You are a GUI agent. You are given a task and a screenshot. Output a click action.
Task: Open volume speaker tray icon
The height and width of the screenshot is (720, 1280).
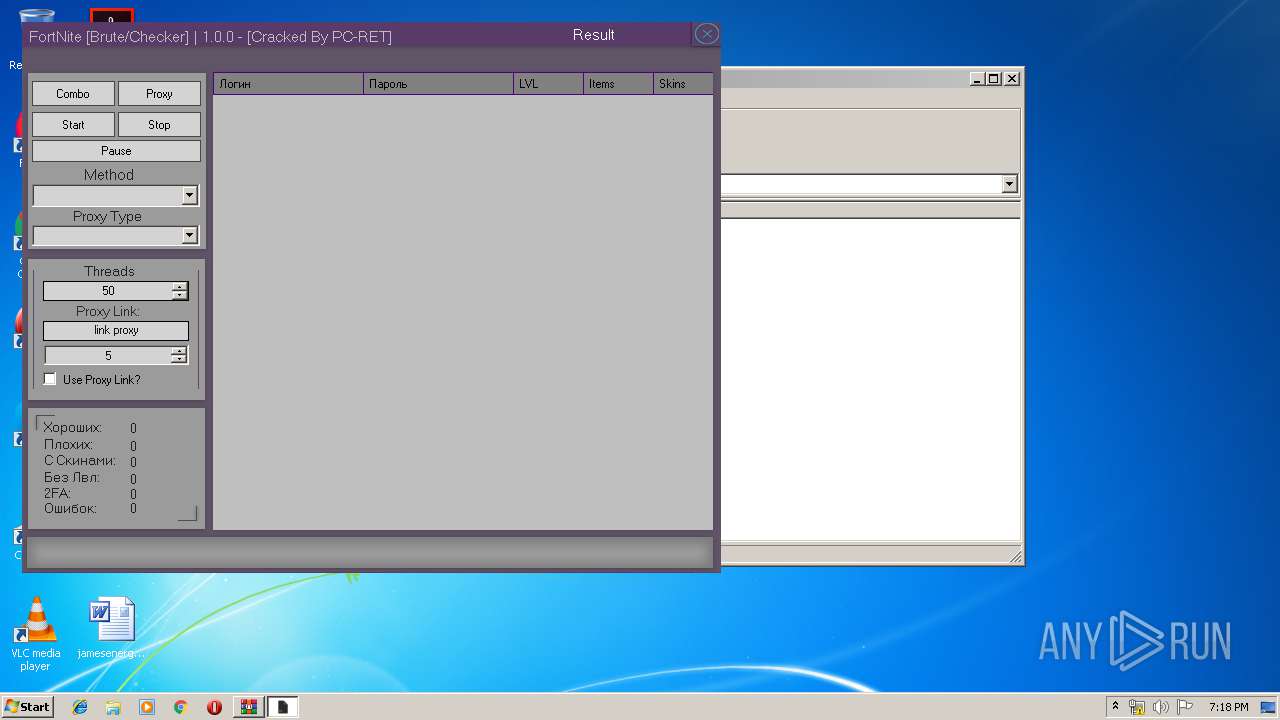click(x=1161, y=707)
